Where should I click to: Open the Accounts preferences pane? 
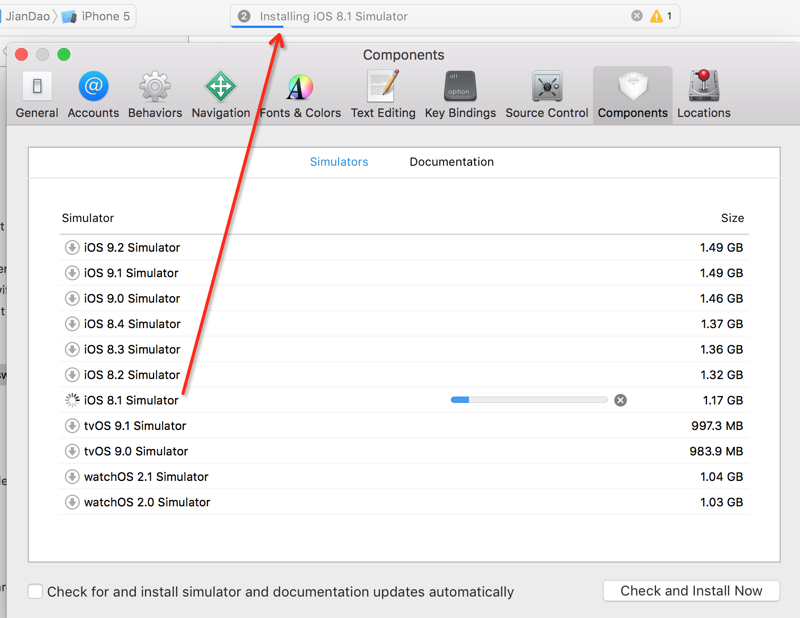coord(93,95)
